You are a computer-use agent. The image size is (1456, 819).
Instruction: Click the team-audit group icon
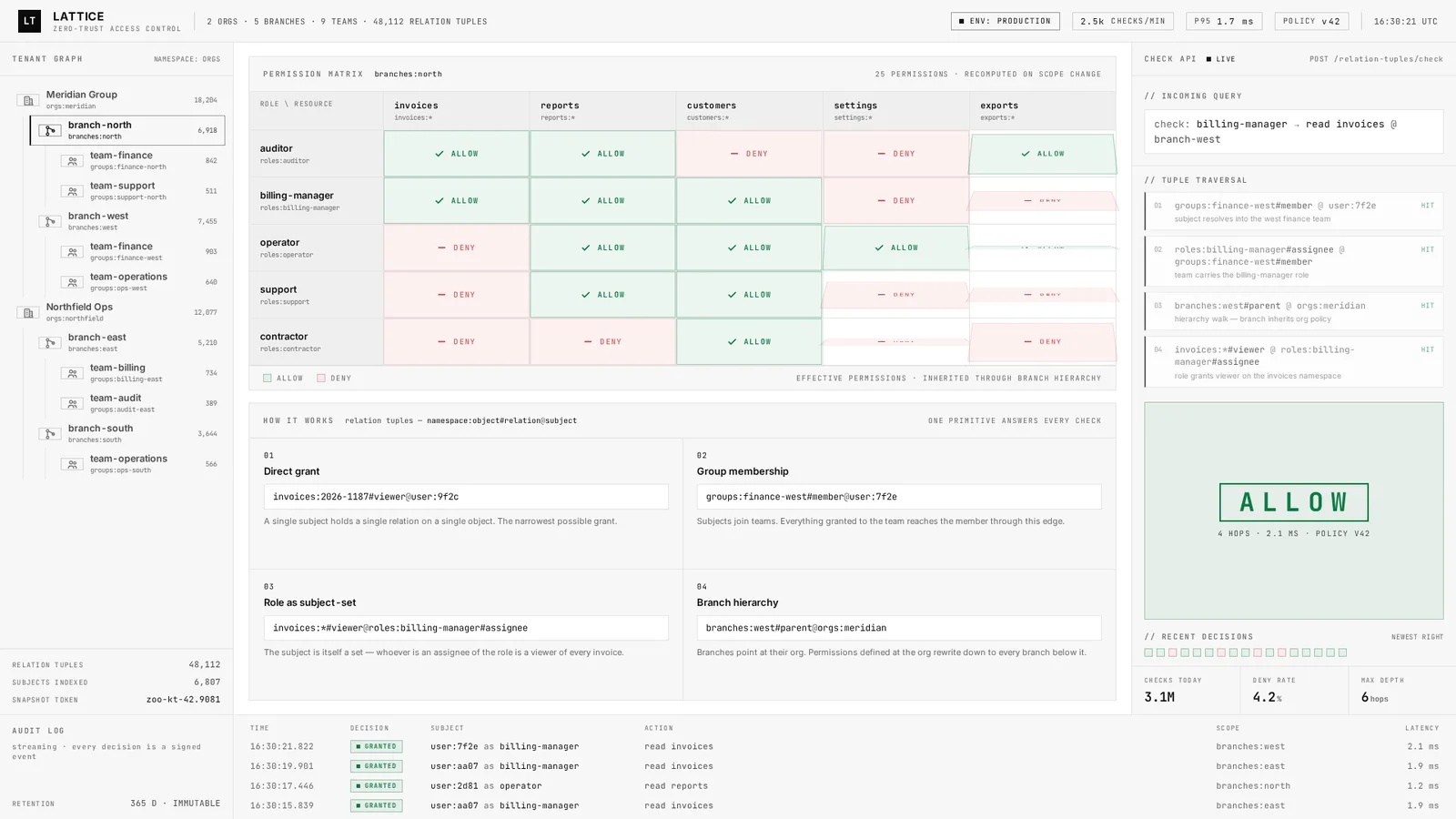click(x=72, y=403)
